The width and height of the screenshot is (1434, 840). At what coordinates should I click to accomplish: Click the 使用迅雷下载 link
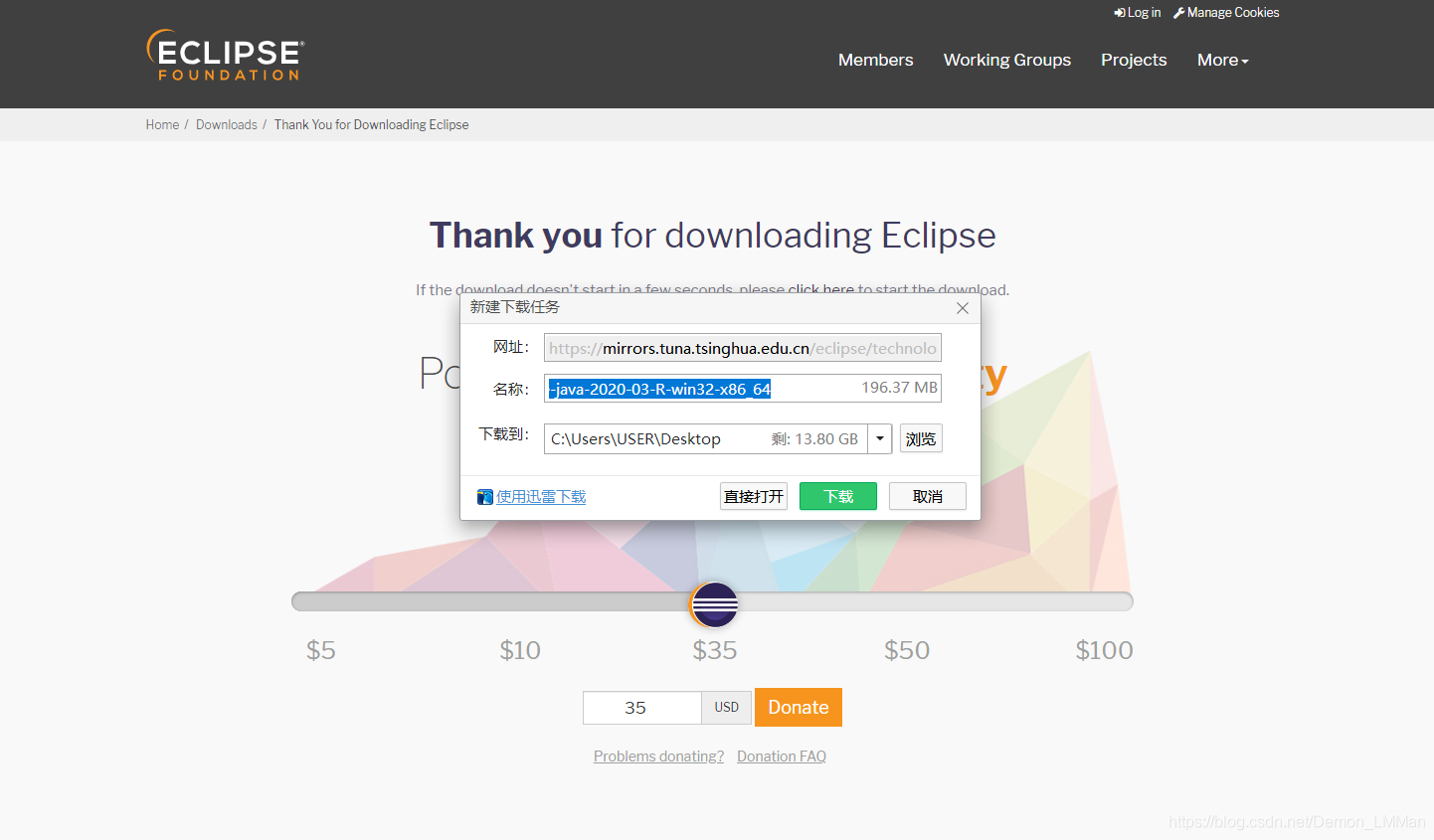click(x=541, y=497)
